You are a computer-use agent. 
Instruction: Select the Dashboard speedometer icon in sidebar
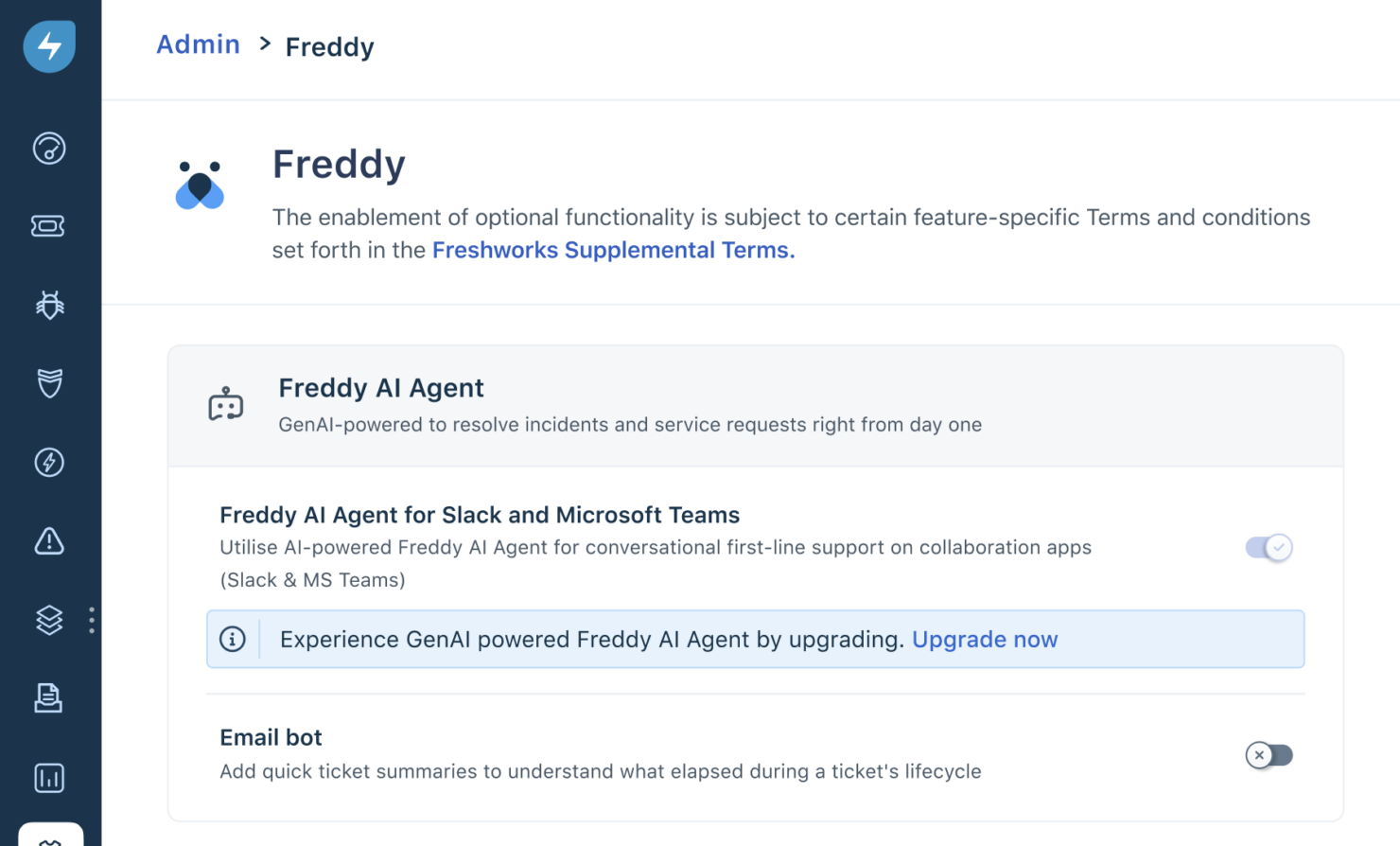click(x=48, y=148)
